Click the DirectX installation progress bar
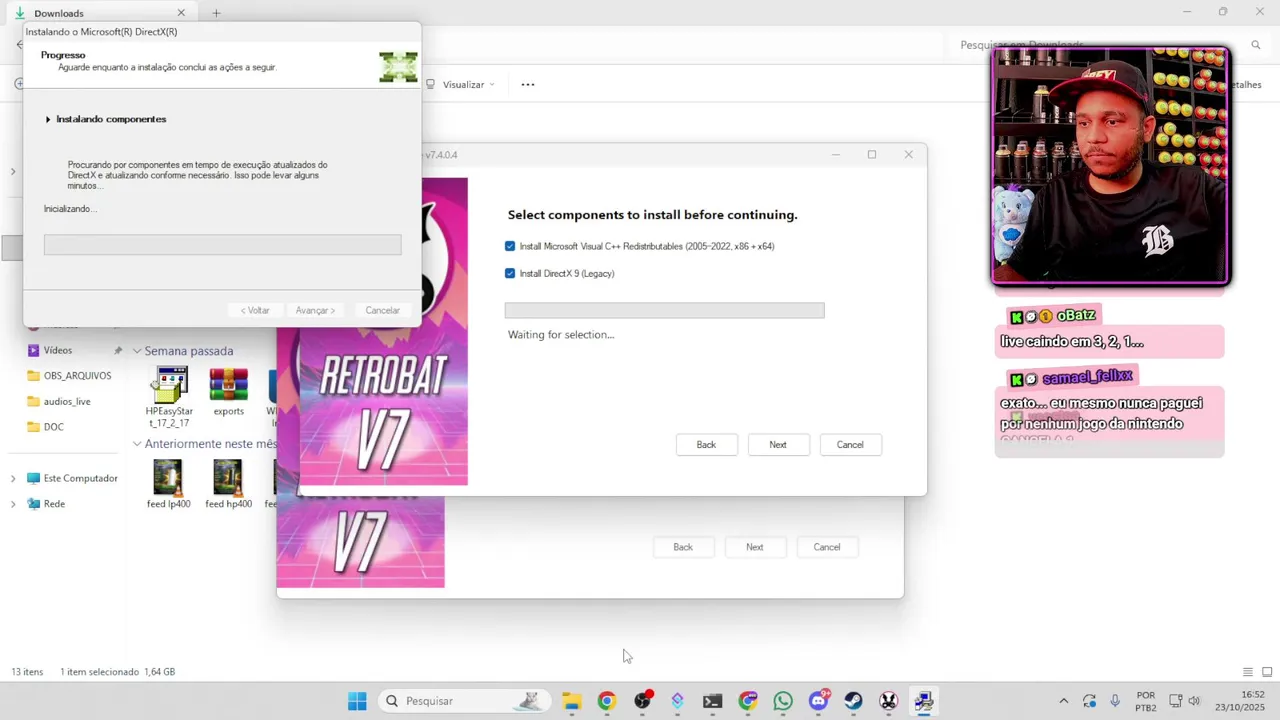 coord(223,245)
